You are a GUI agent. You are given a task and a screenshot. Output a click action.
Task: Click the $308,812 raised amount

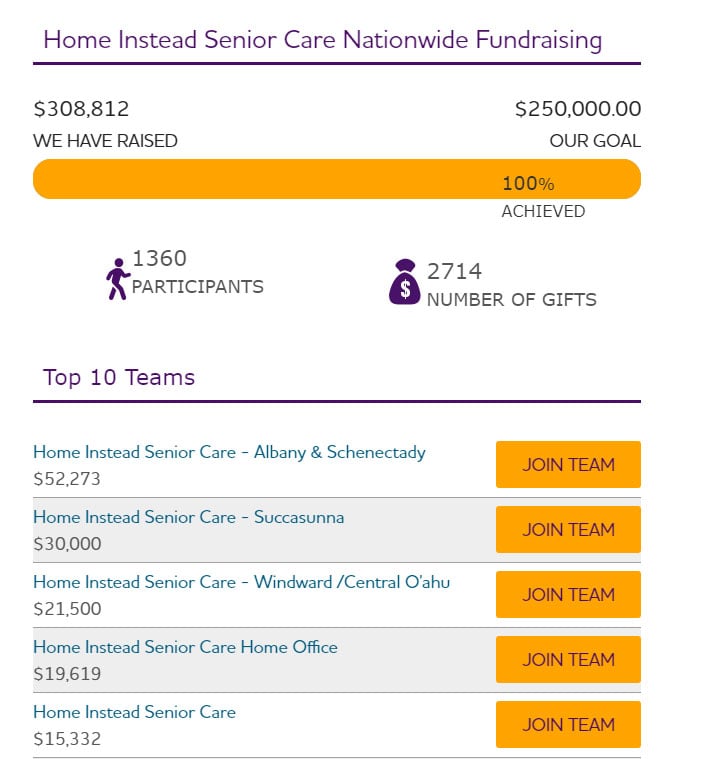[81, 109]
